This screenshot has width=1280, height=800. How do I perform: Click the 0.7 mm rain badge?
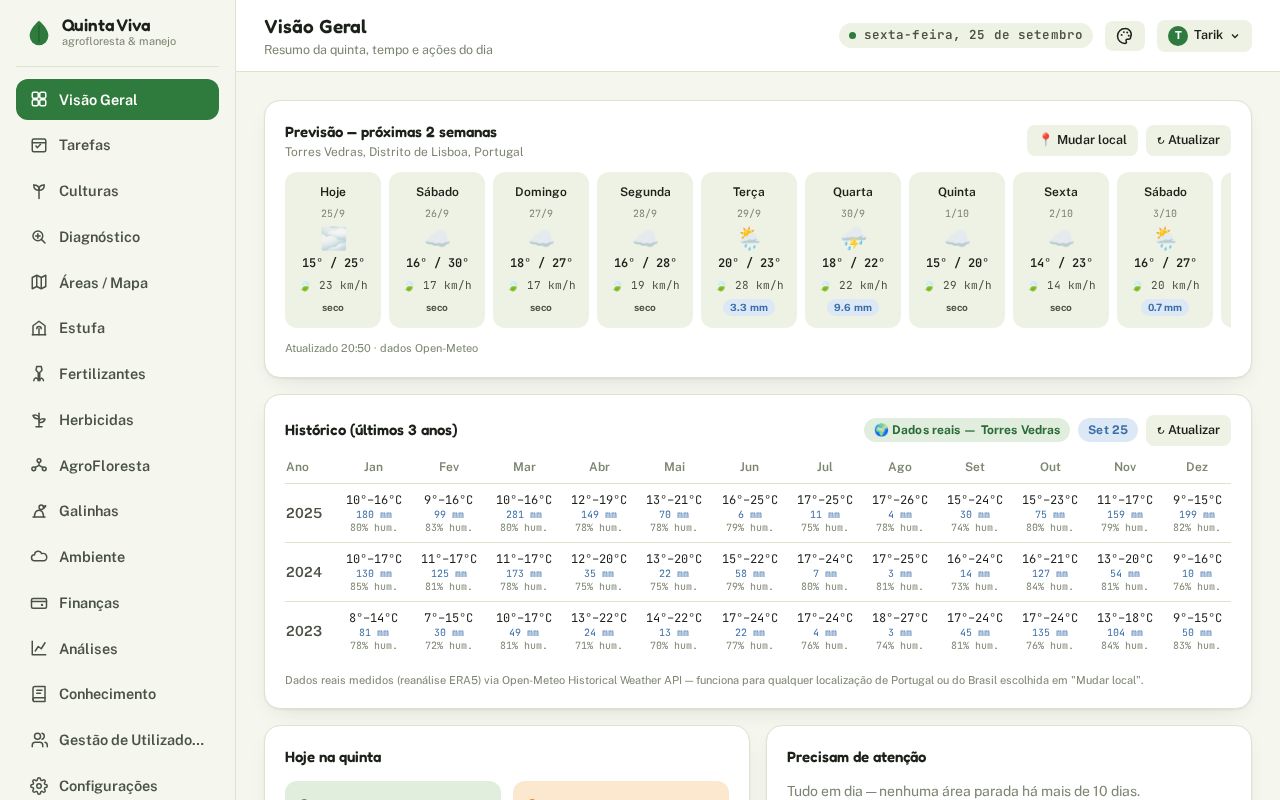1165,308
